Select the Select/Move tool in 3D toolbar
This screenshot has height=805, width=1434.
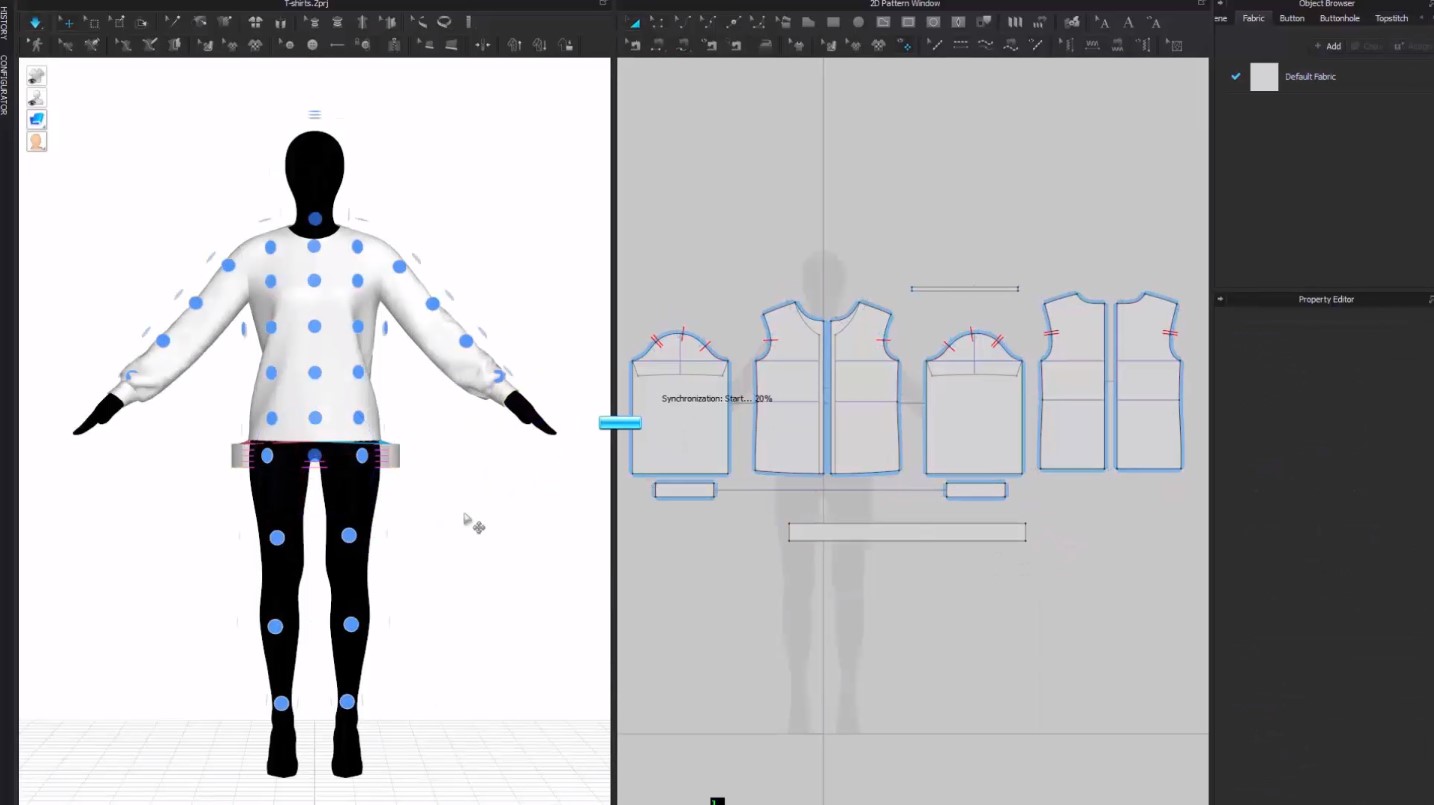click(67, 22)
